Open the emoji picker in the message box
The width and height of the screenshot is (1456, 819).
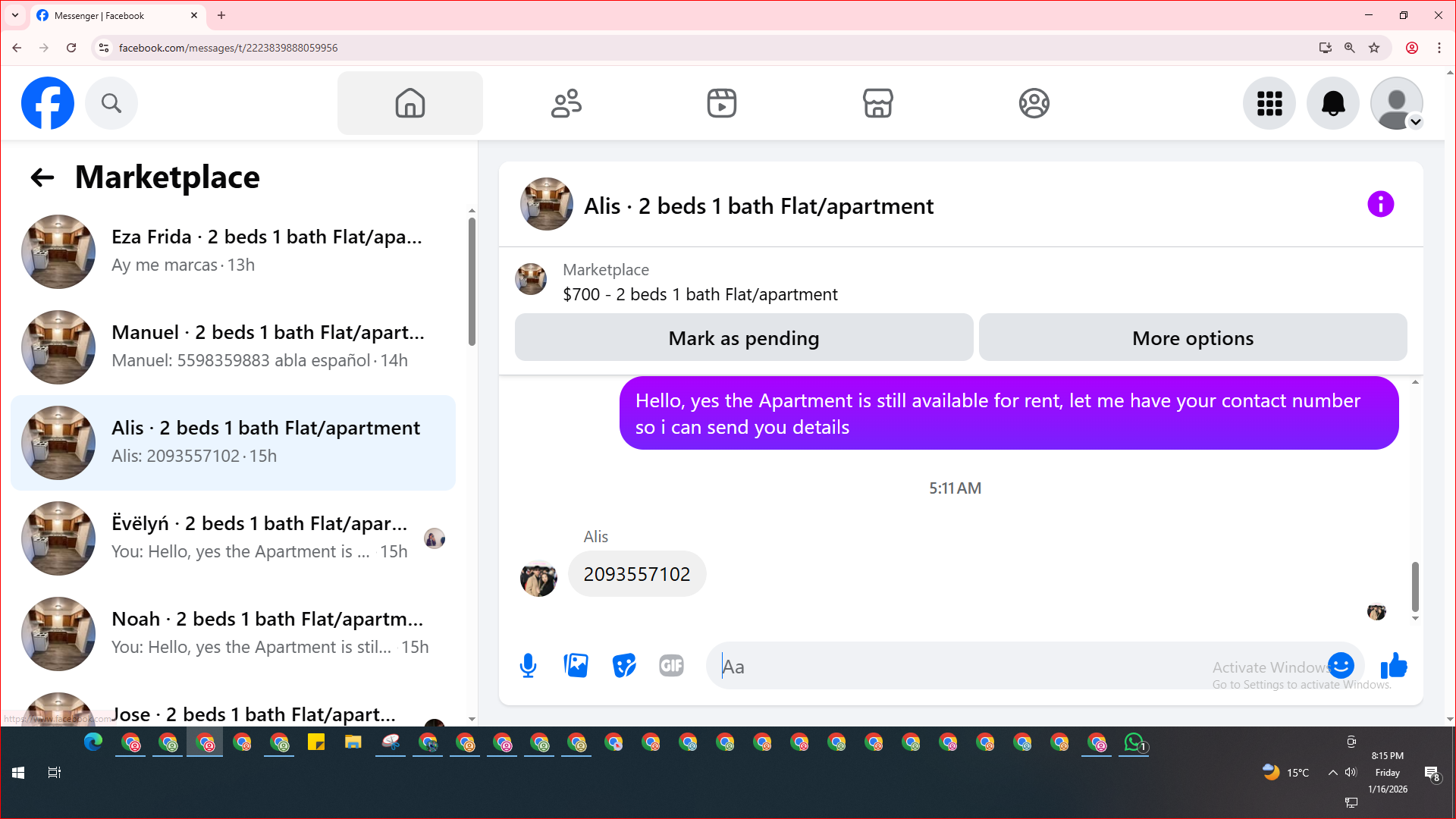tap(1341, 666)
